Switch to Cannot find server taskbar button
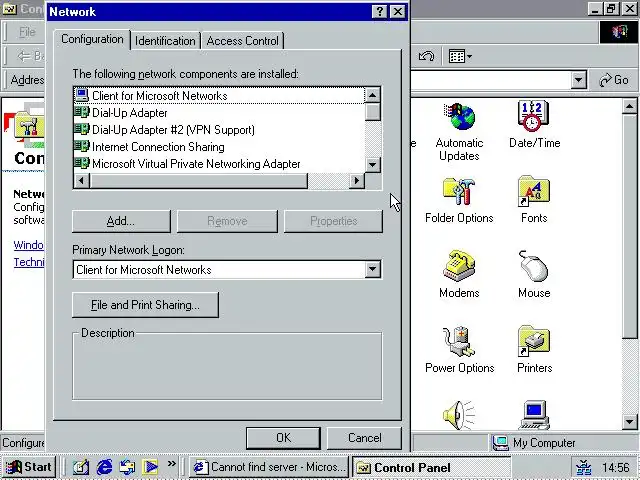 [269, 467]
